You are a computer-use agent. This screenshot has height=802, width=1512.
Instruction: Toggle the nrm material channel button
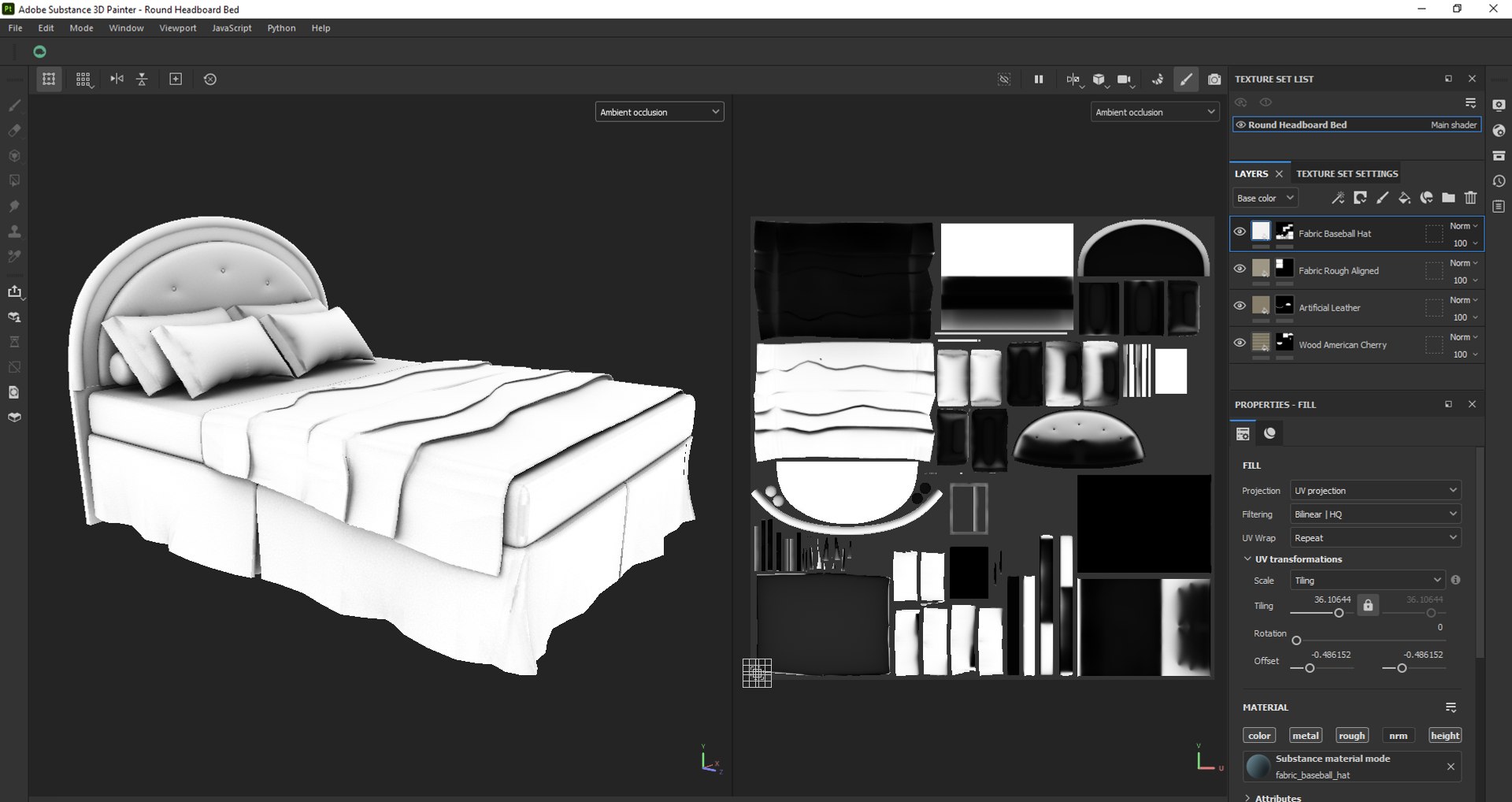tap(1398, 735)
